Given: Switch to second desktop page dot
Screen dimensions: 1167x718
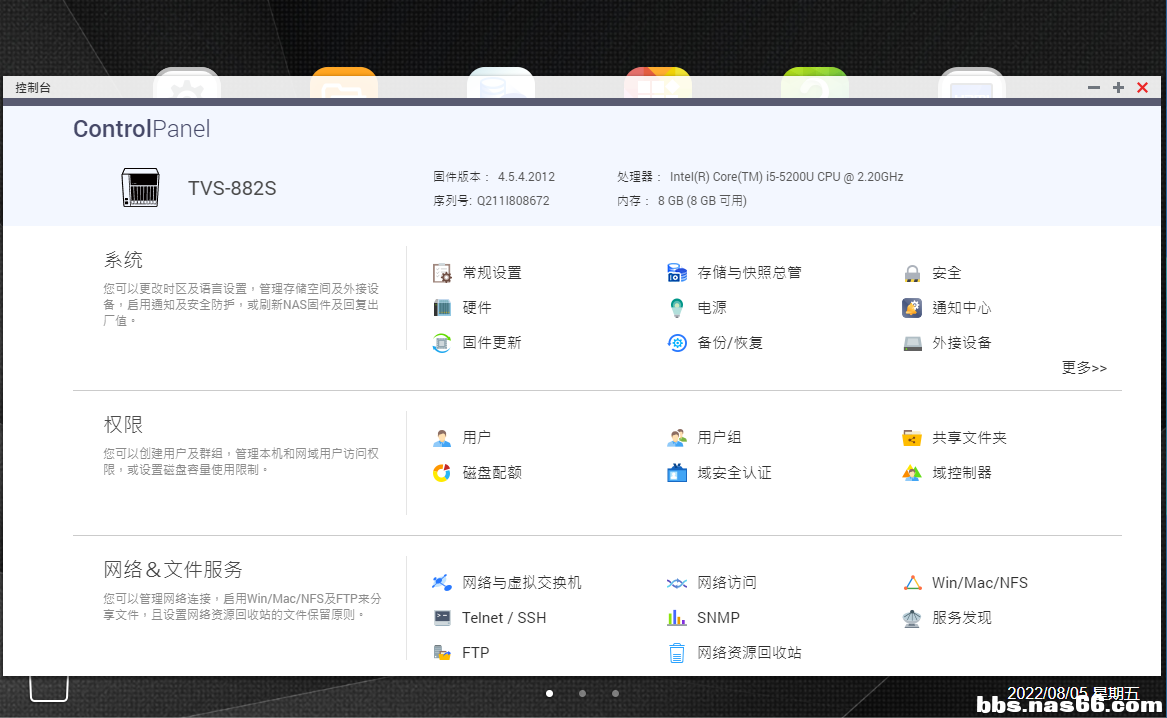Looking at the screenshot, I should [x=582, y=693].
